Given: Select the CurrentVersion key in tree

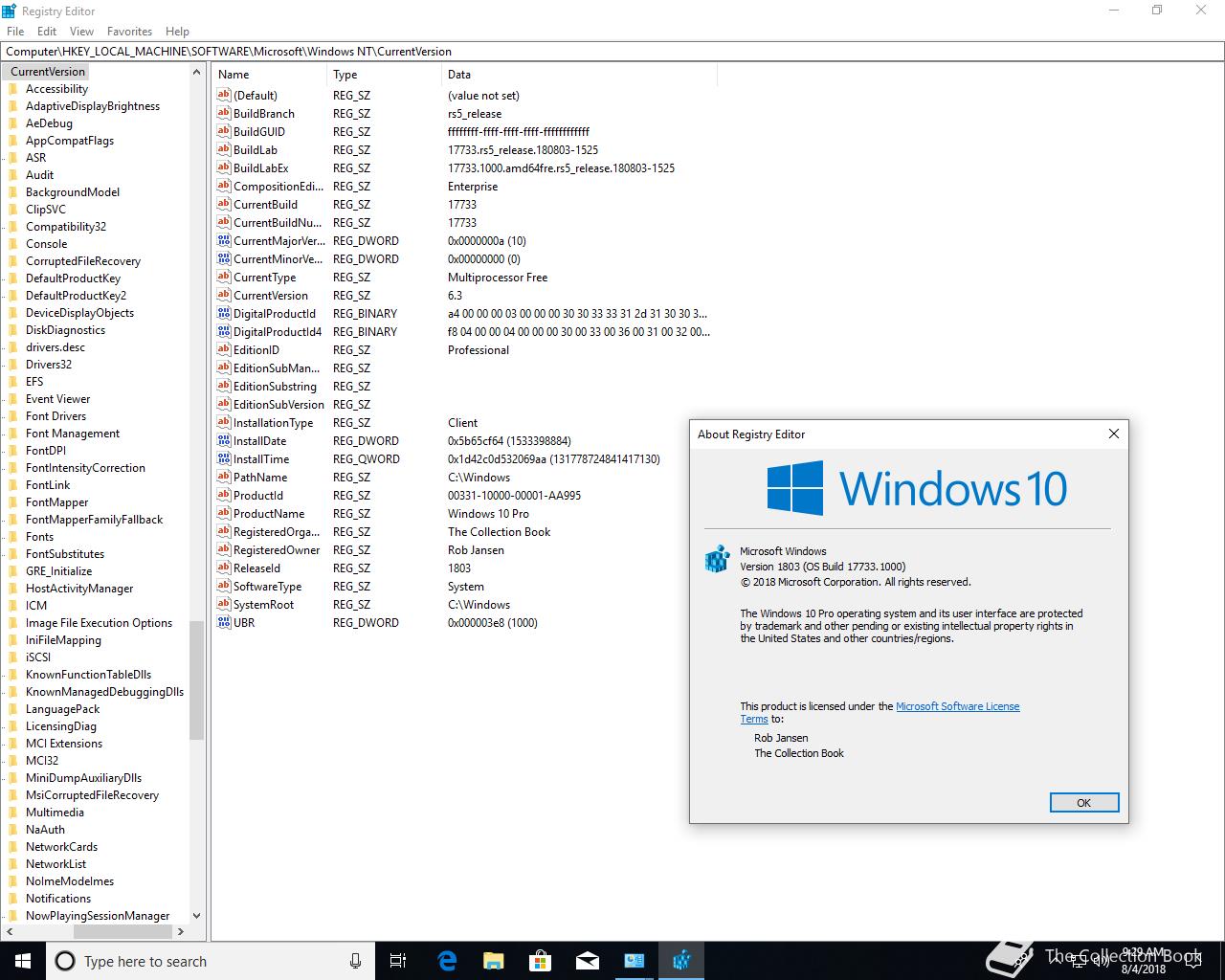Looking at the screenshot, I should click(48, 72).
